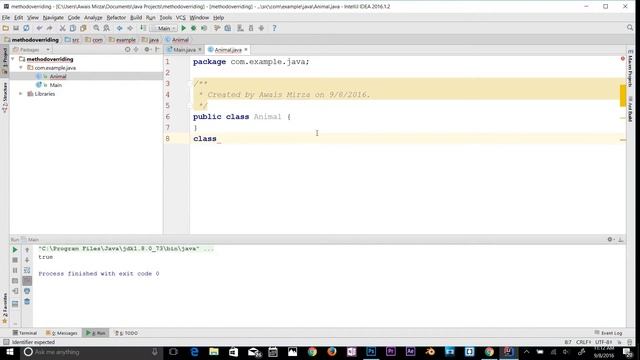Open the Run panel settings gear
Viewport: 640px width, 360px height.
[x=610, y=240]
